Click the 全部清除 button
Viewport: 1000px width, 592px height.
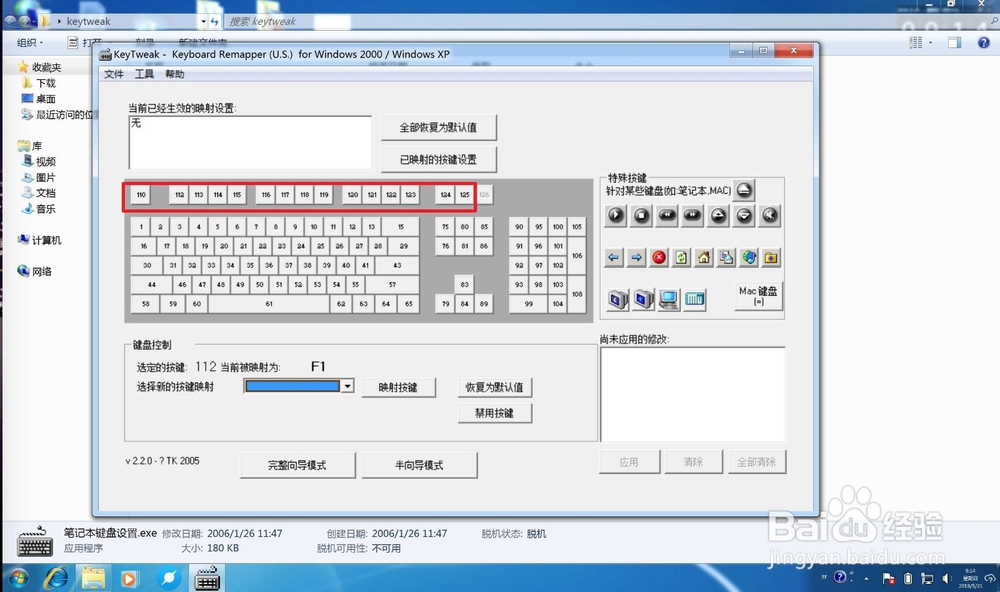click(x=757, y=462)
